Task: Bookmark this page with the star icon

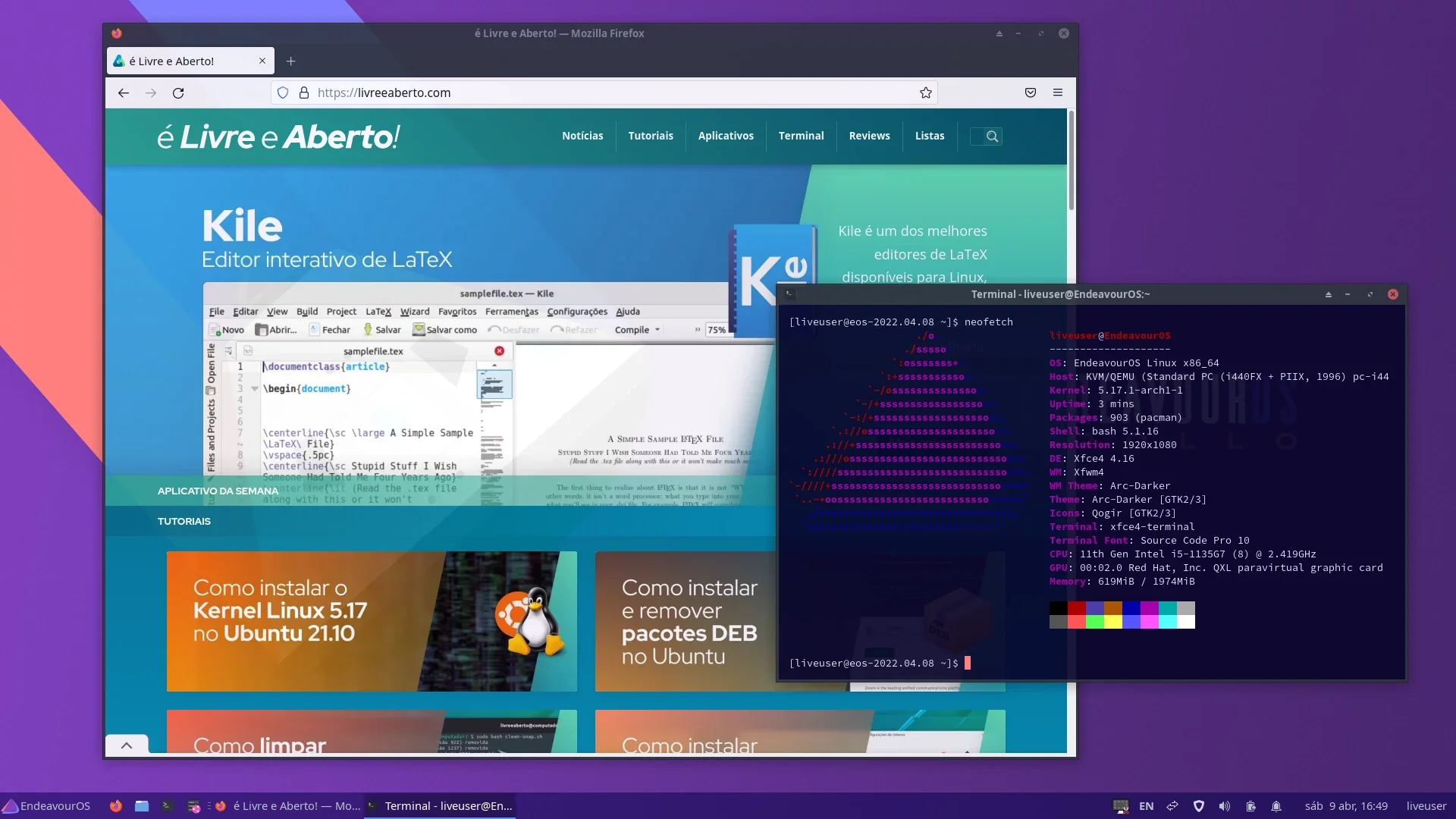Action: point(926,93)
